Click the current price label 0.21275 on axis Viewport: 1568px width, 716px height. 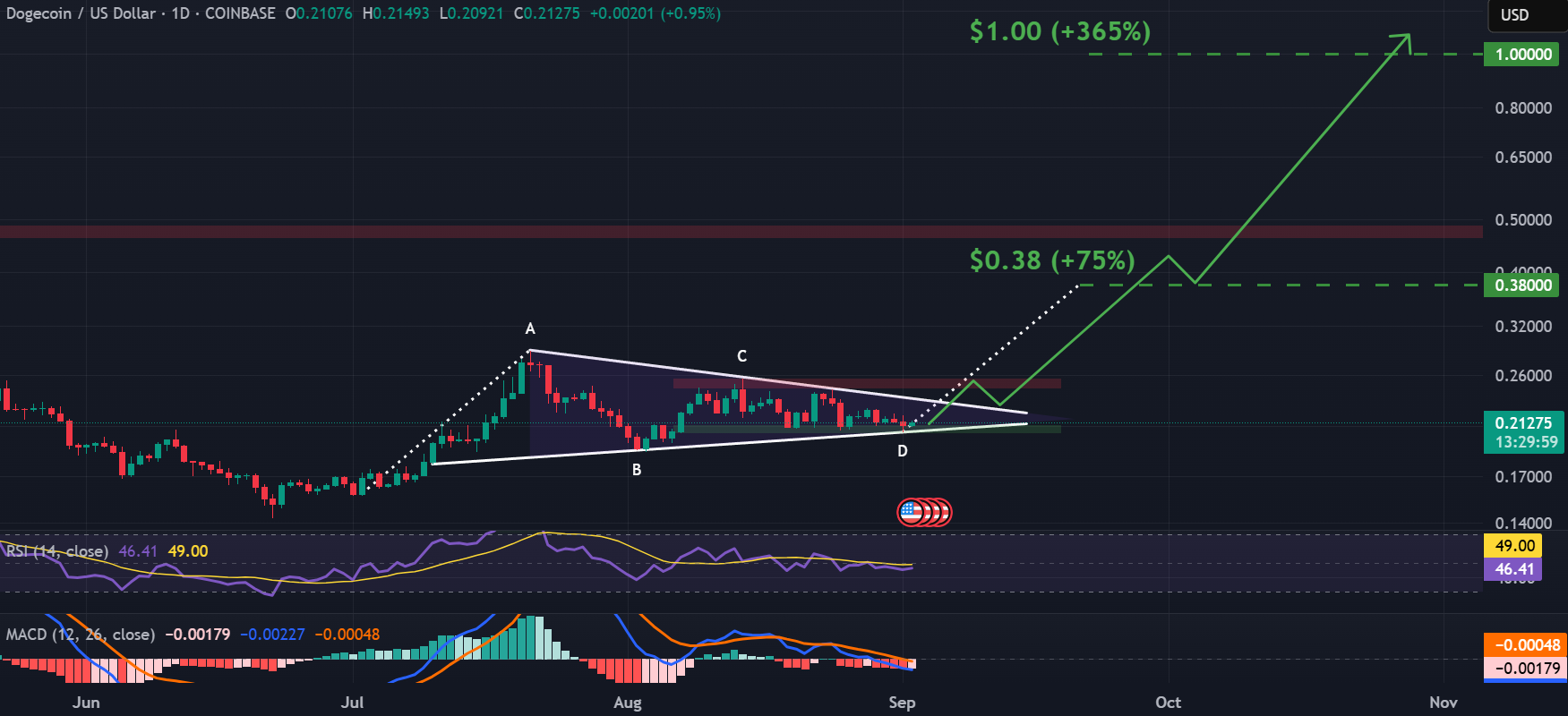tap(1523, 423)
